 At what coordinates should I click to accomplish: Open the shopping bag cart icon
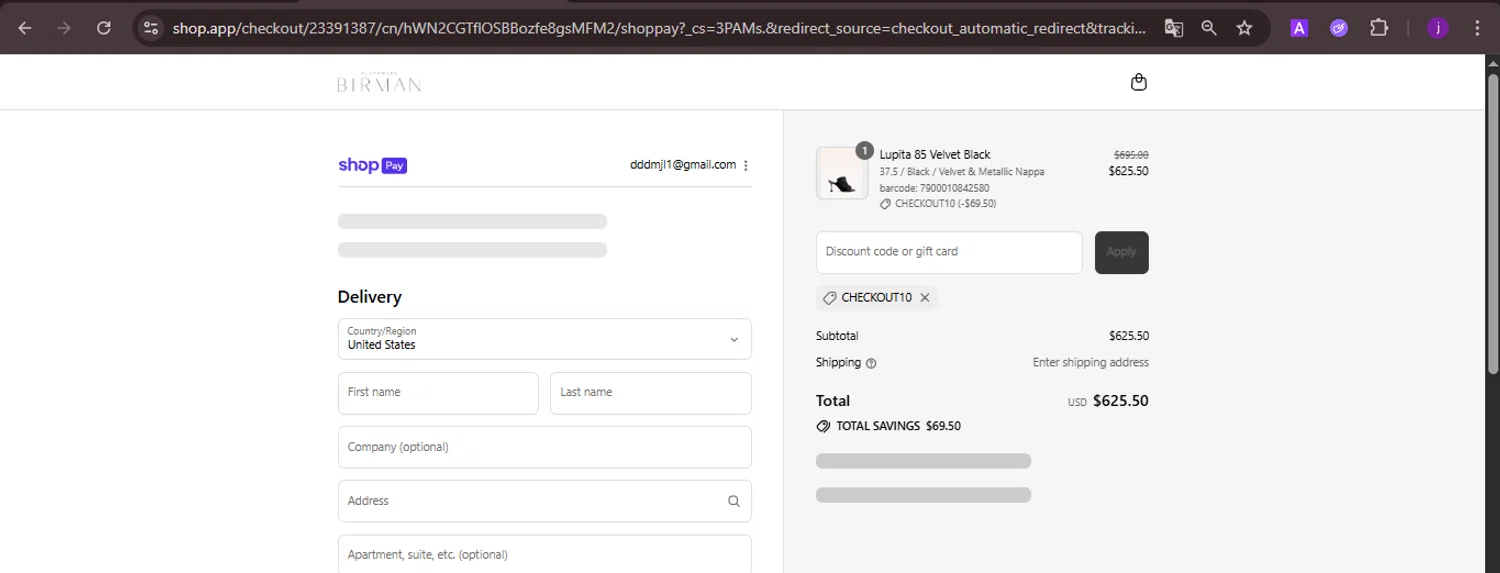tap(1138, 82)
